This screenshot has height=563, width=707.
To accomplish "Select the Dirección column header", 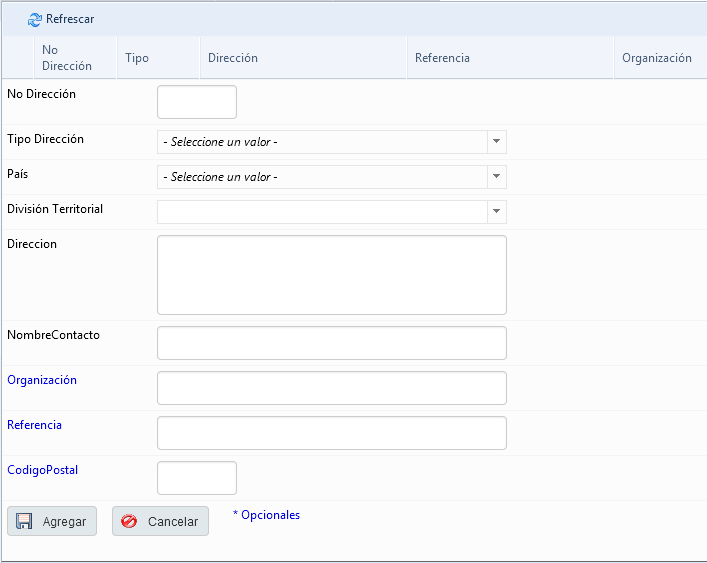I will pos(233,58).
